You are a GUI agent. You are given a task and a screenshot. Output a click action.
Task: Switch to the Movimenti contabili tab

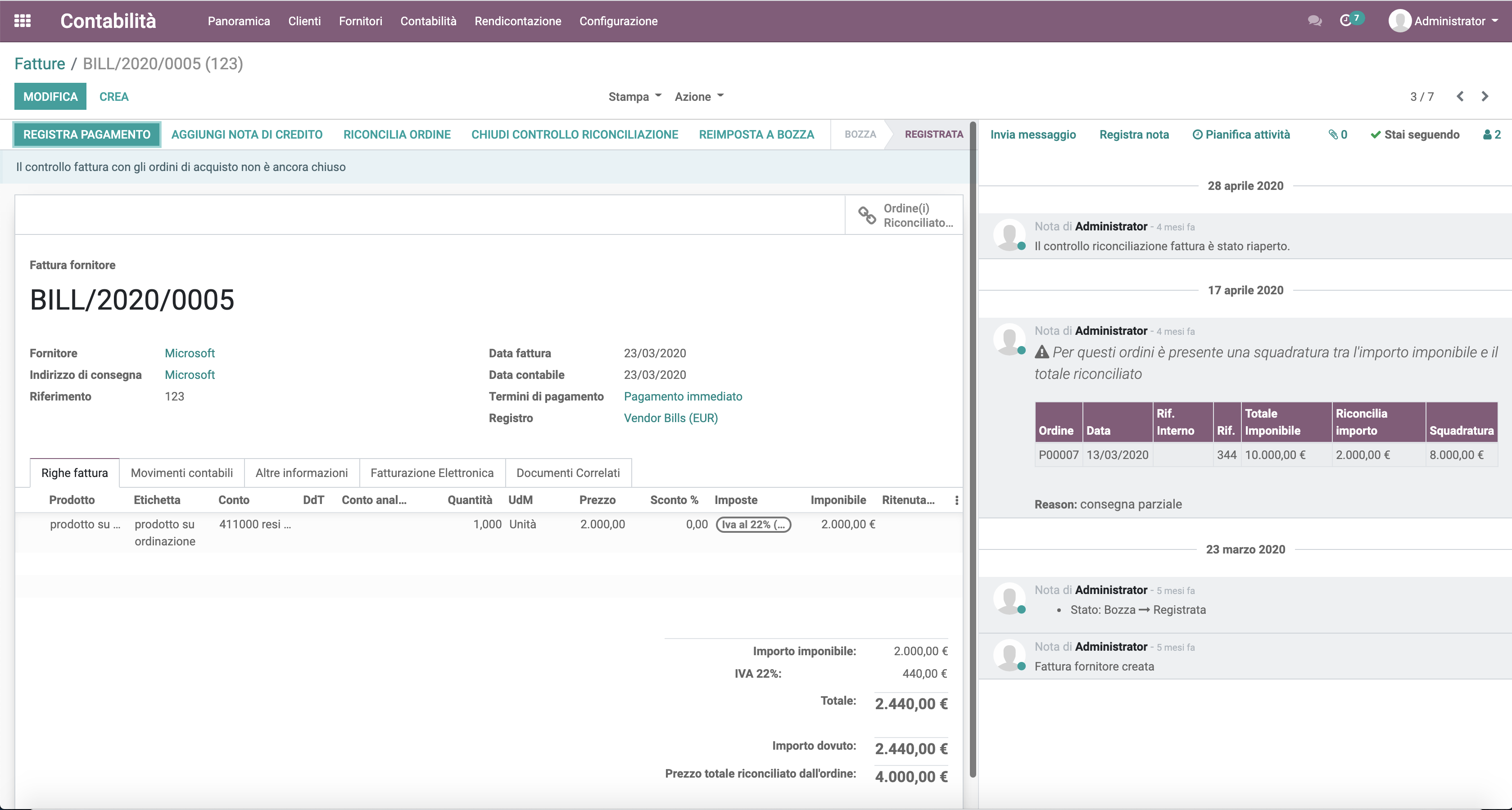(181, 473)
